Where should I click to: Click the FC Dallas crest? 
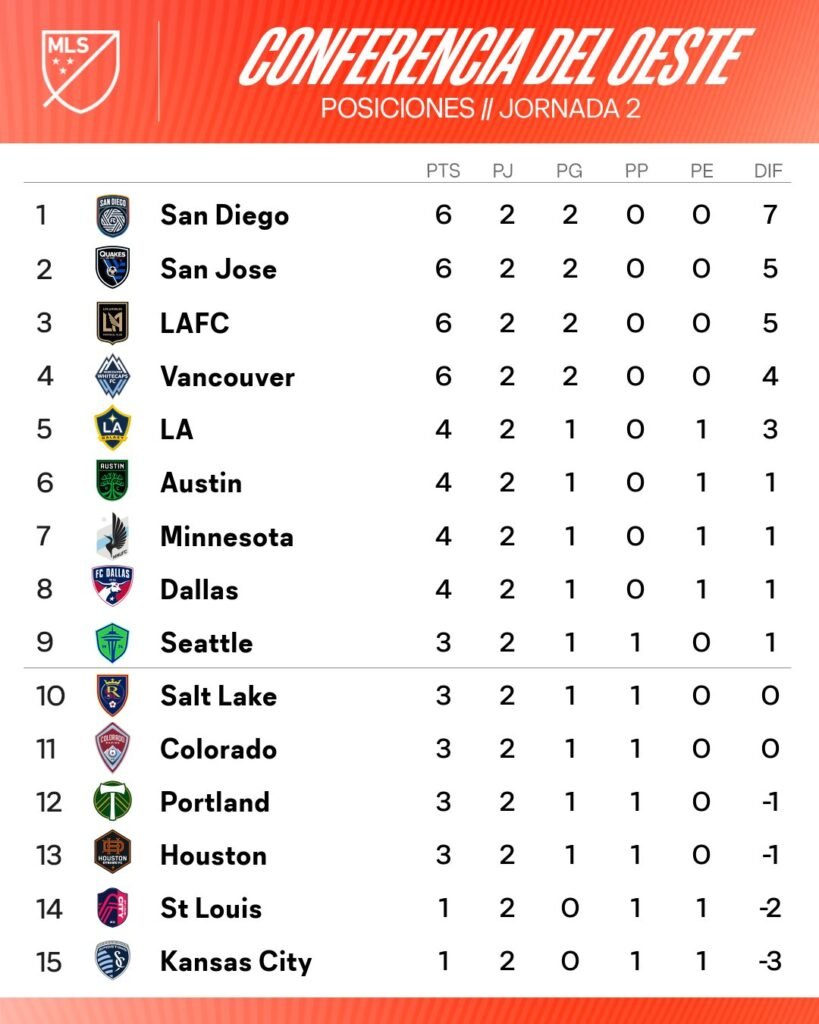coord(113,589)
